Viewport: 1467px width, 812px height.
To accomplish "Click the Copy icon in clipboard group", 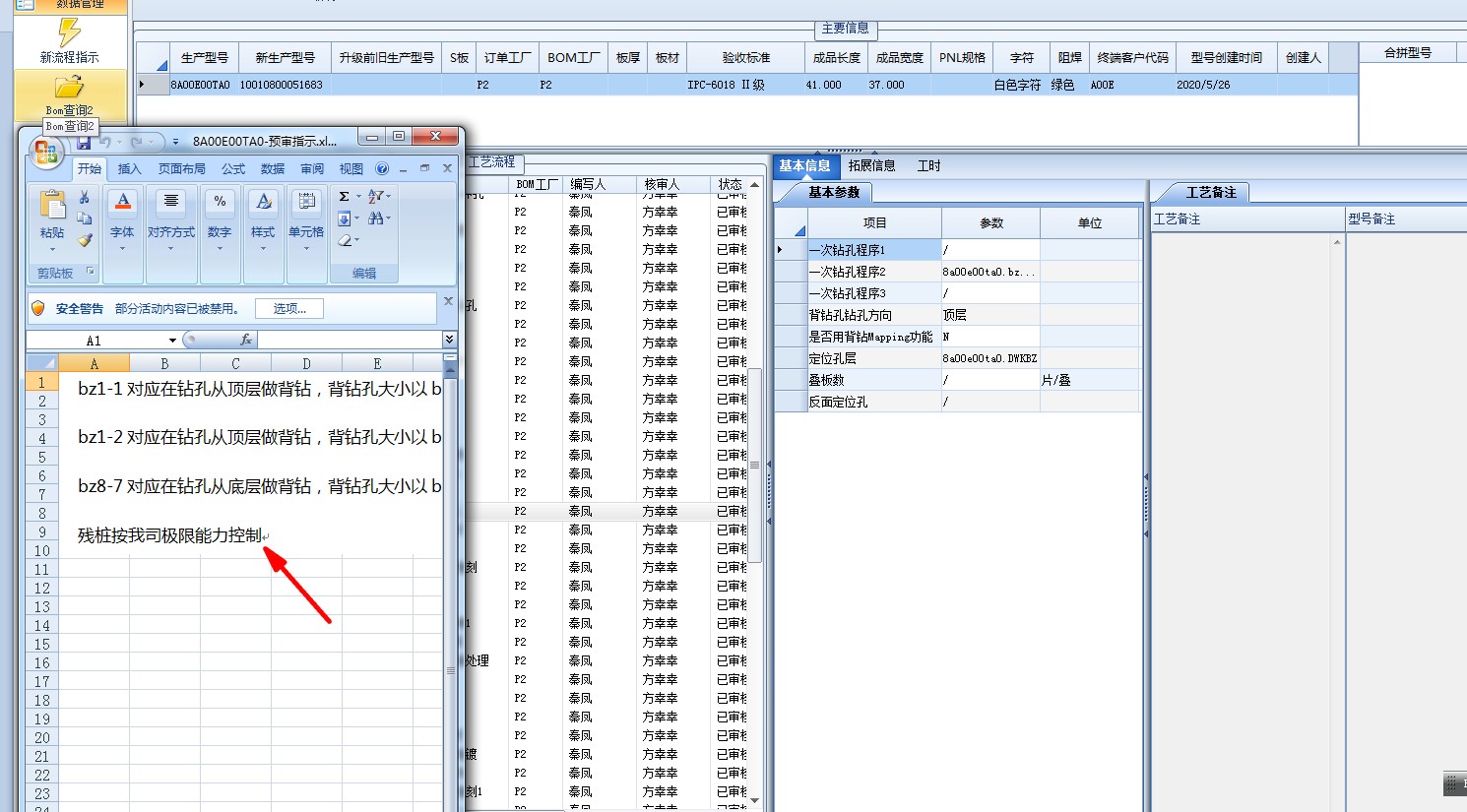I will [x=85, y=219].
